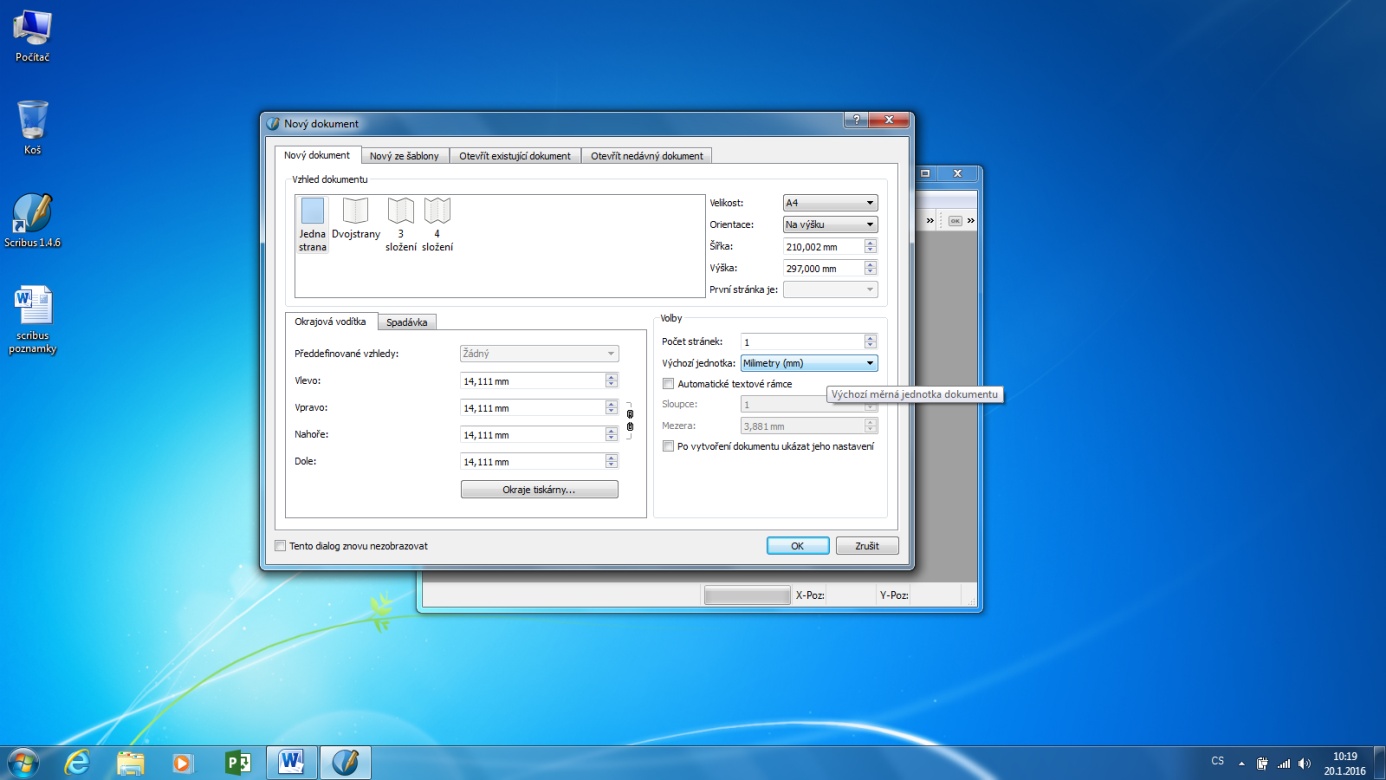Click the Vpravo margin field
The image size is (1386, 780).
[x=532, y=408]
